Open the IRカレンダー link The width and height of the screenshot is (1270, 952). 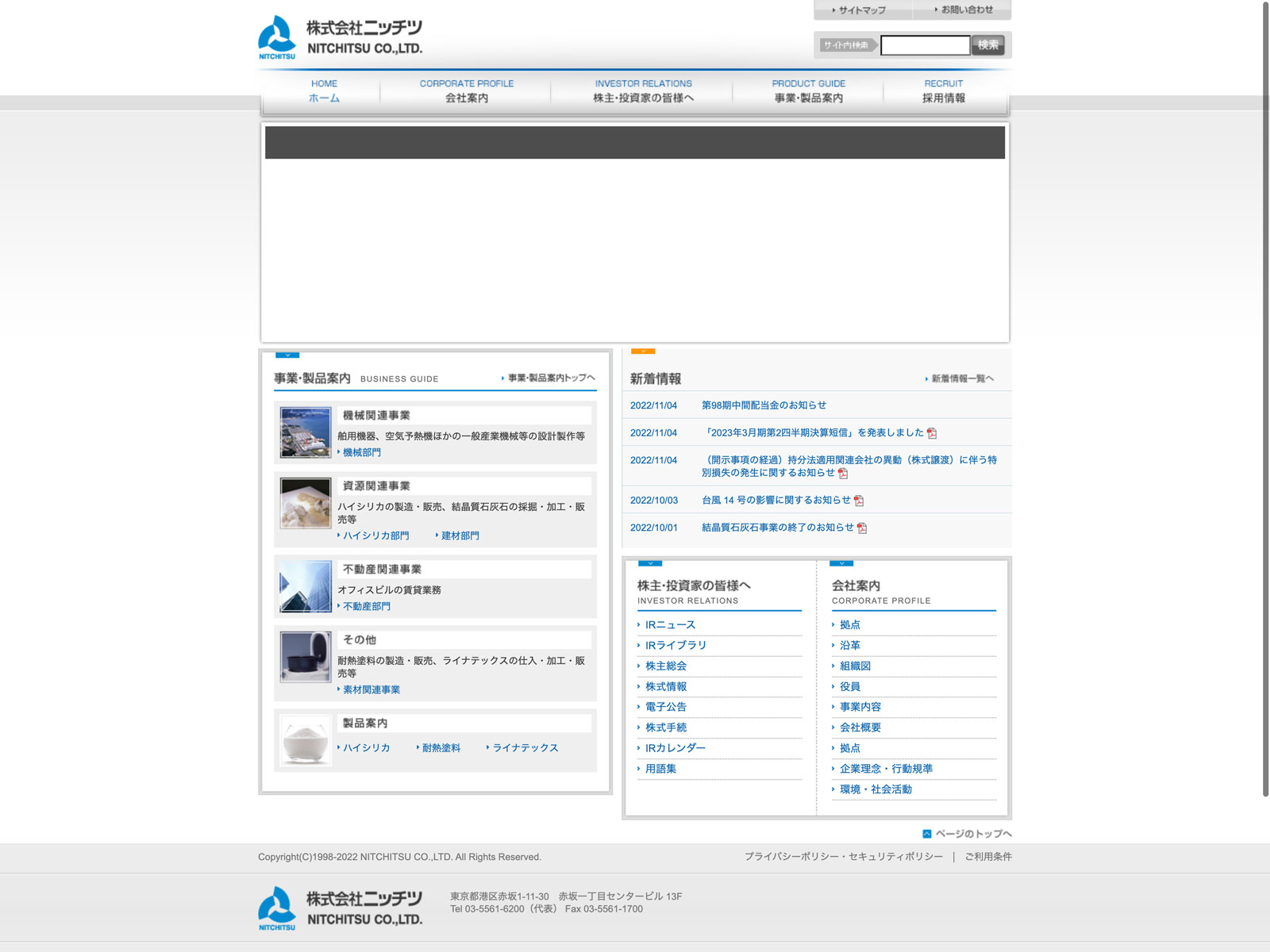675,748
